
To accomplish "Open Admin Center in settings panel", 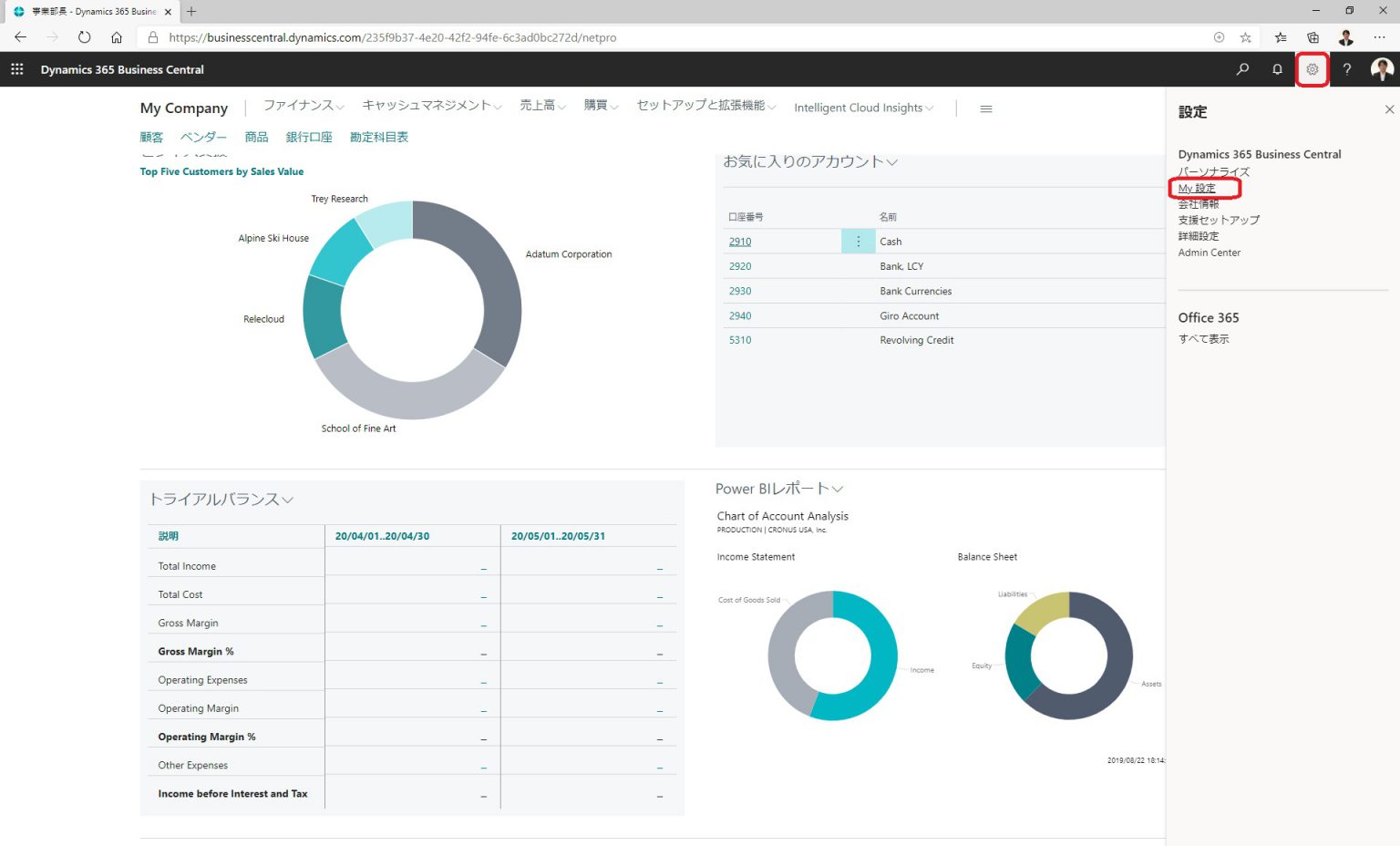I will coord(1210,253).
